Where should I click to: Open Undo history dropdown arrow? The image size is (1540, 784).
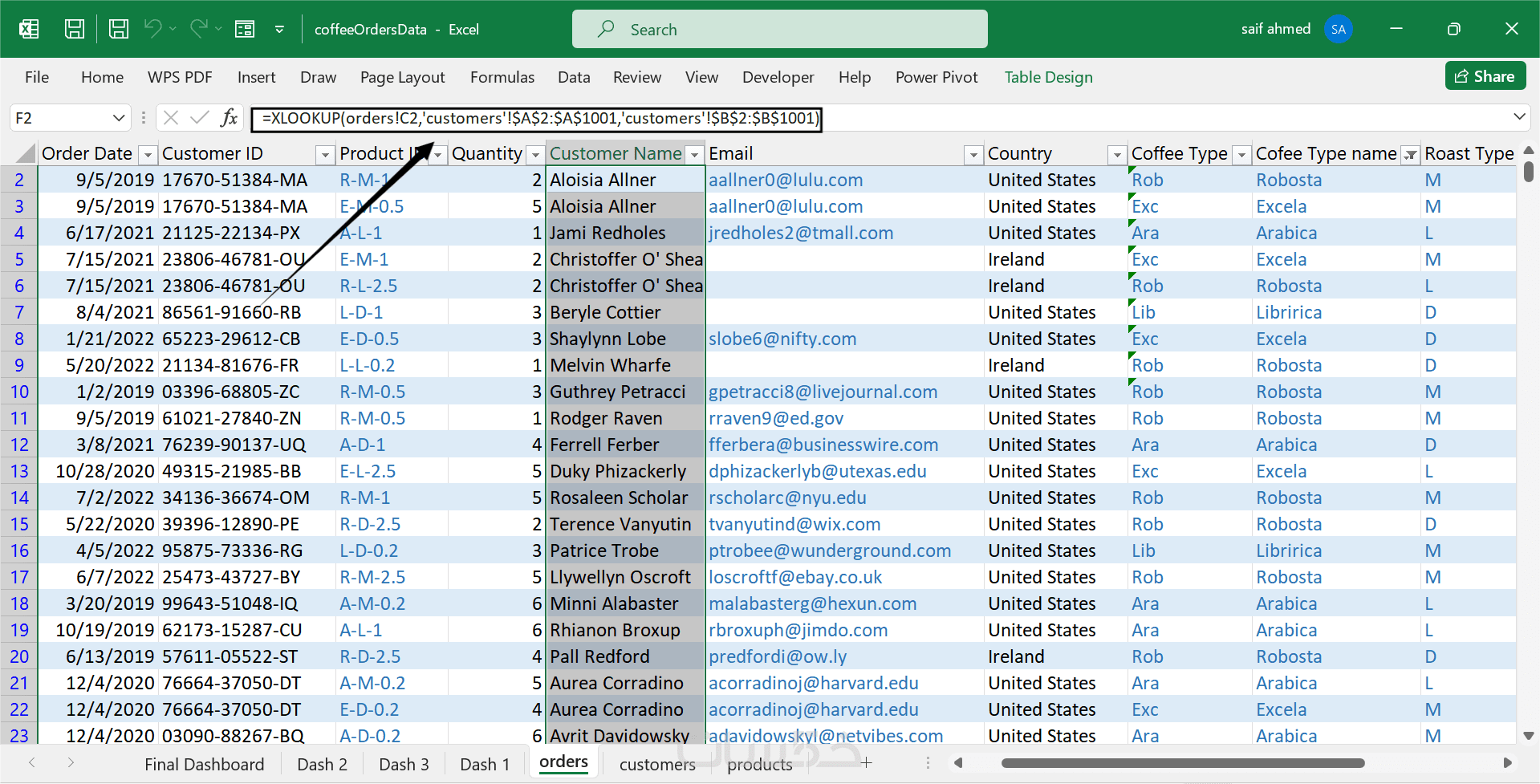tap(173, 30)
